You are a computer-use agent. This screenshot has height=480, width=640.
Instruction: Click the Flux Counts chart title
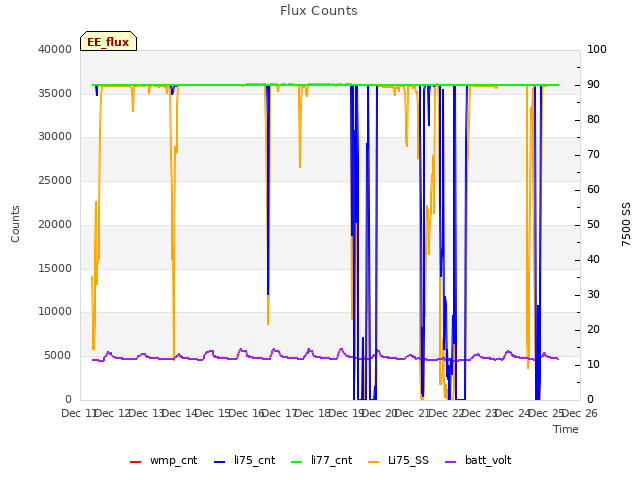pos(319,11)
